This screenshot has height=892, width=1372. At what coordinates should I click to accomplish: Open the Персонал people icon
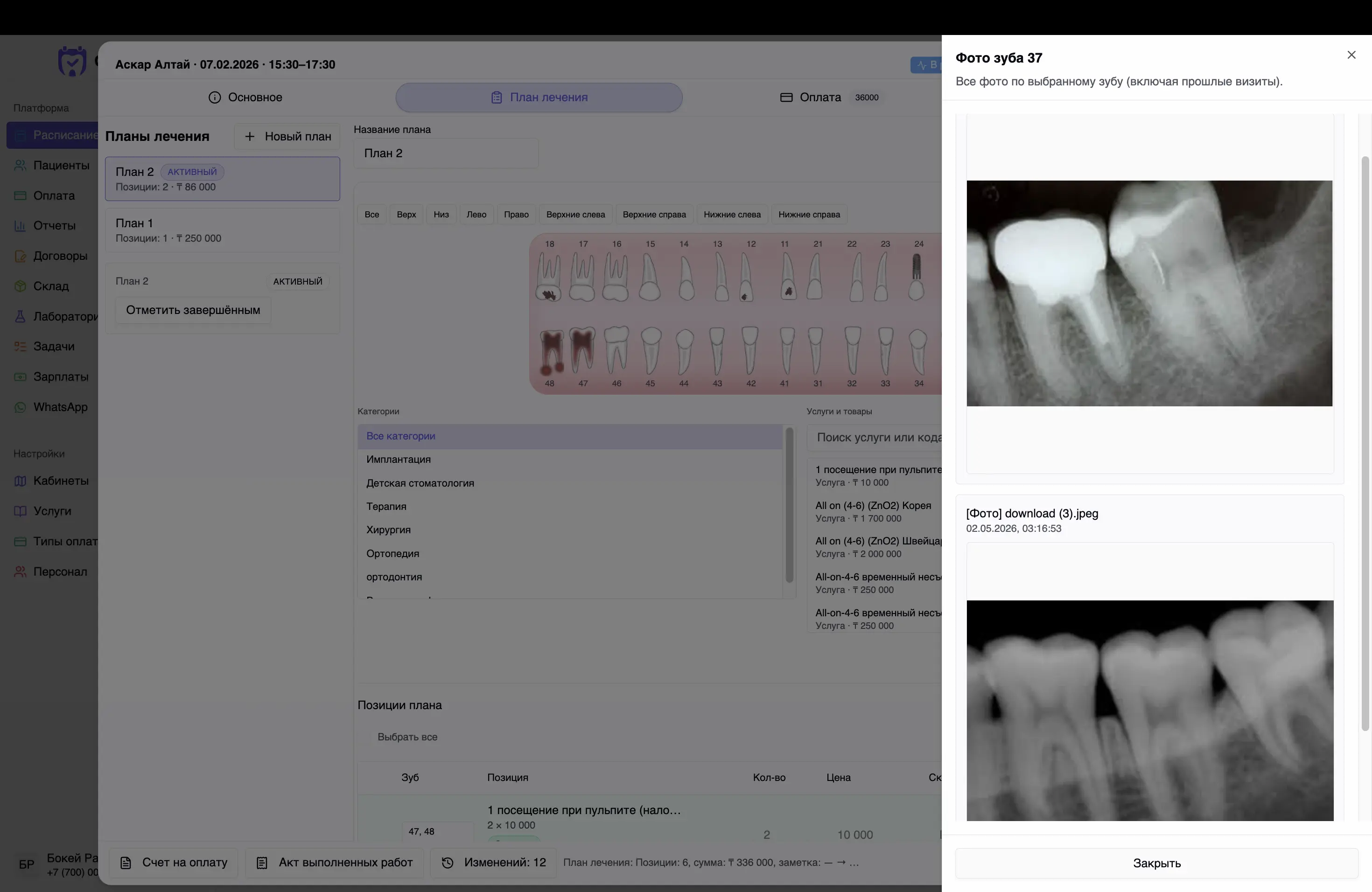coord(20,571)
